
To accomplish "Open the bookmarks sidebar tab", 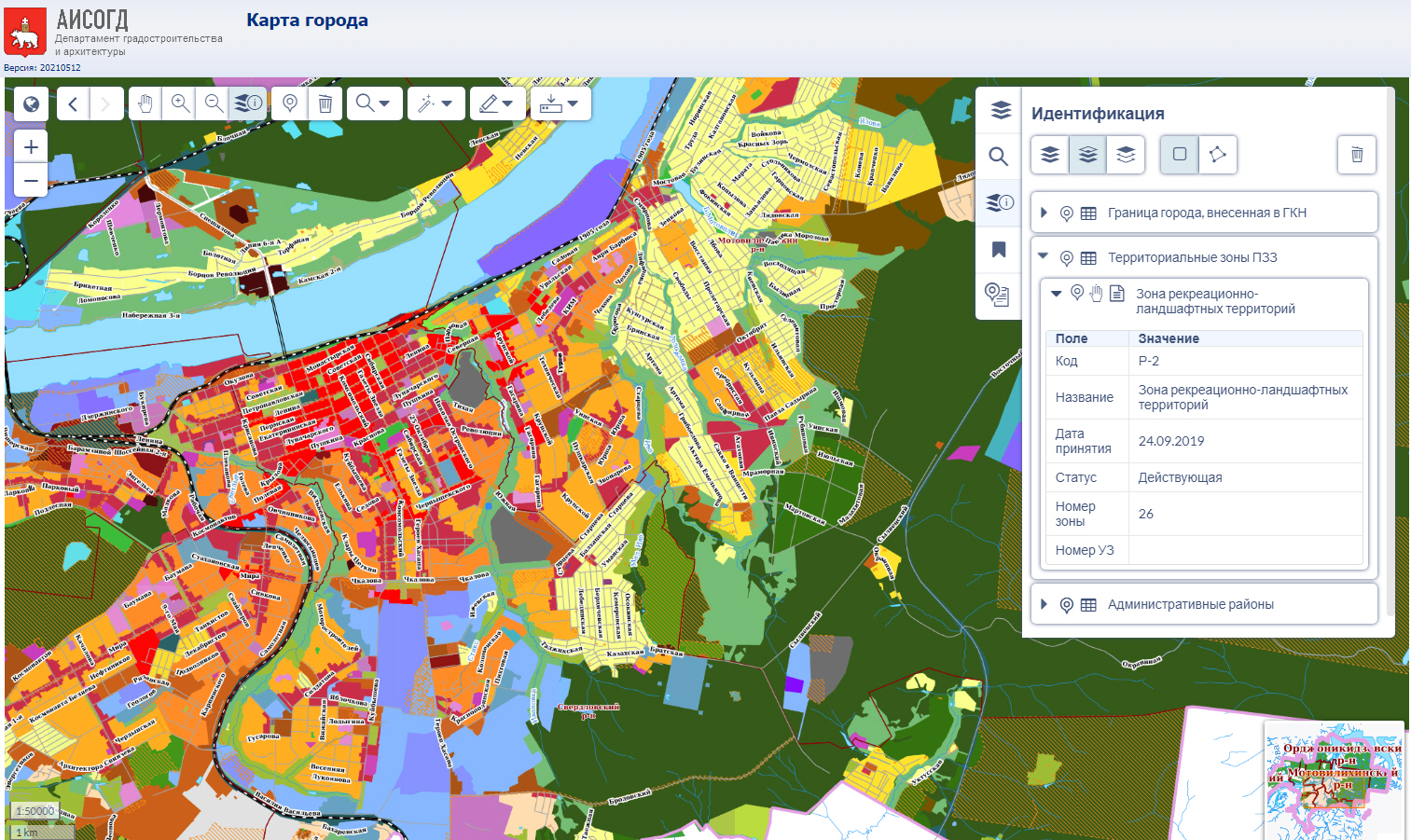I will click(999, 249).
